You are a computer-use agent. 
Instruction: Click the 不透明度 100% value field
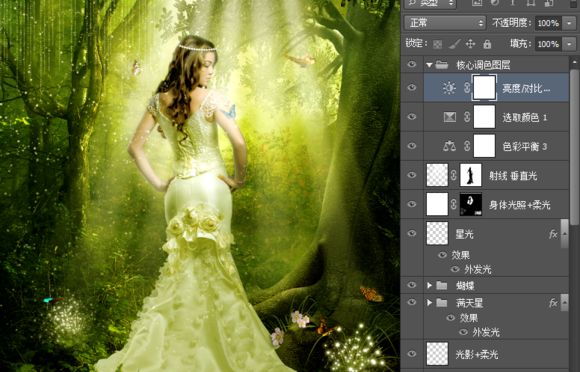click(548, 23)
